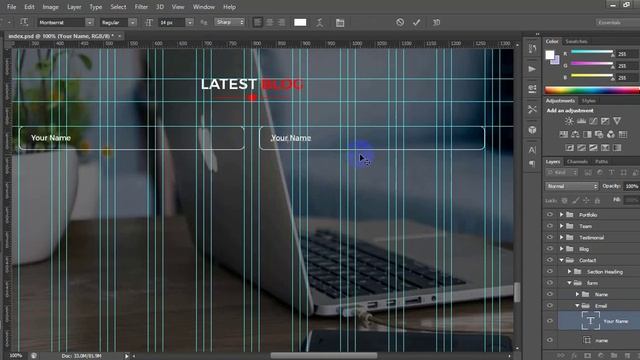Open the Layer menu
The height and width of the screenshot is (360, 640).
click(x=74, y=7)
